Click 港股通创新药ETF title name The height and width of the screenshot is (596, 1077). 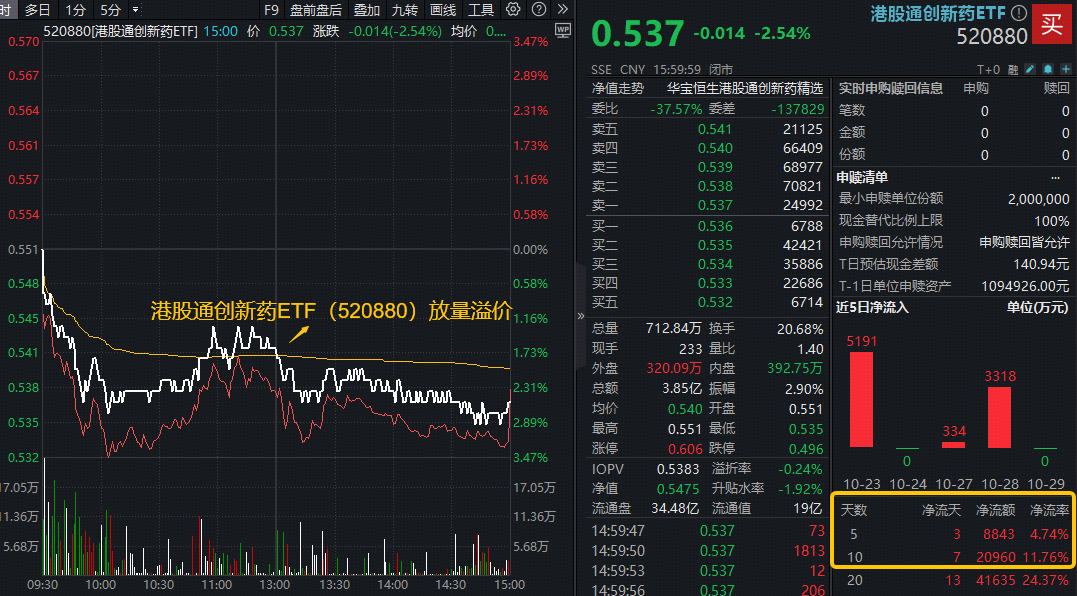click(938, 13)
